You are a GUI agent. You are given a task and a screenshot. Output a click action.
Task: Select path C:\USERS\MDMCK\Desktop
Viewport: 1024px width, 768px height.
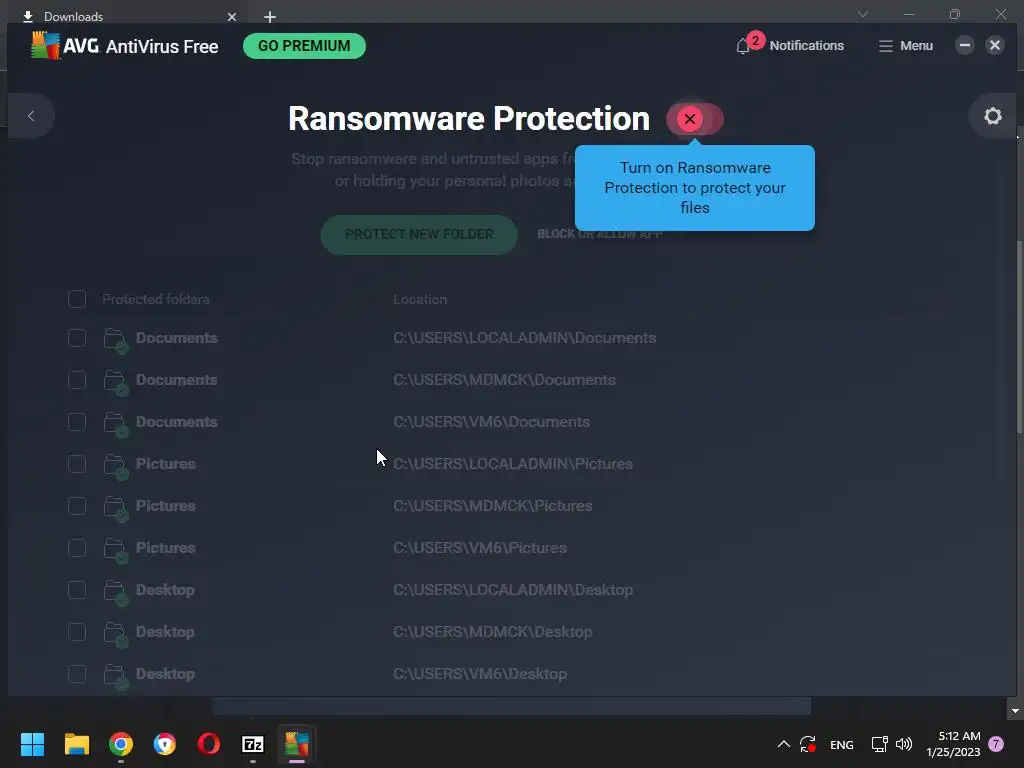point(492,632)
